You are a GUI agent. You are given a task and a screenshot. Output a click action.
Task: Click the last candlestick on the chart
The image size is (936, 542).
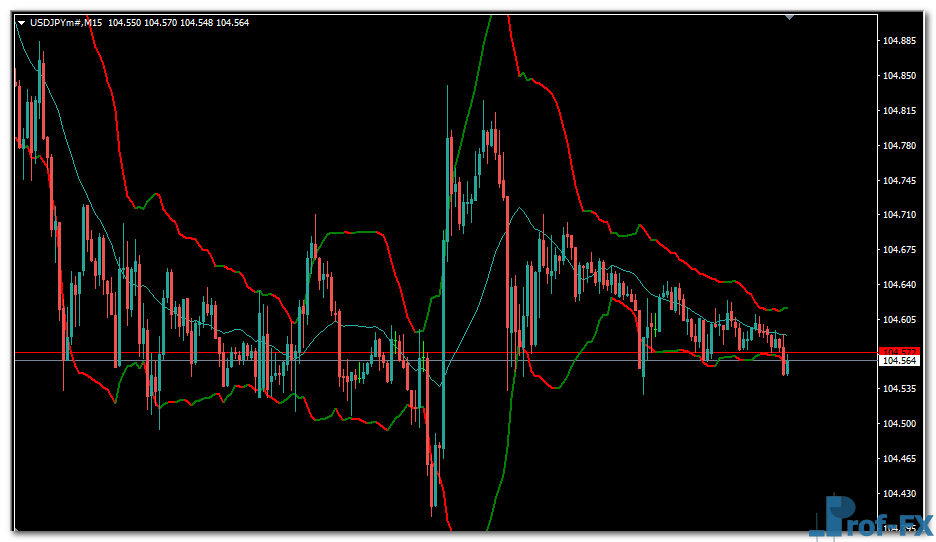coord(786,362)
